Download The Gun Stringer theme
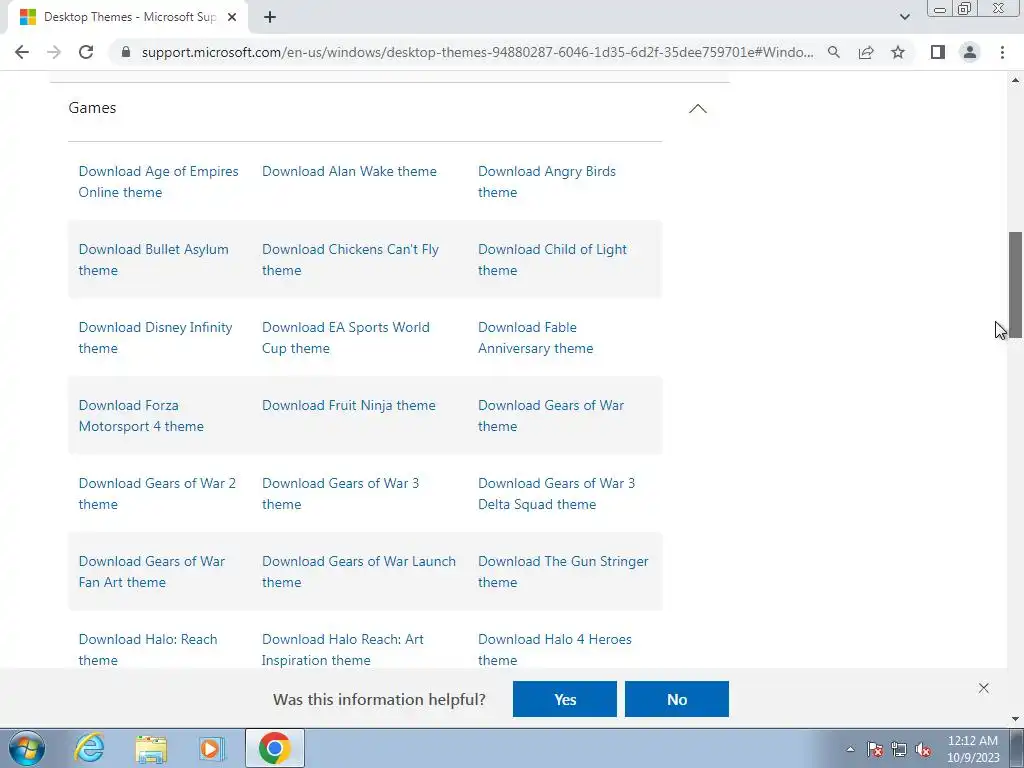Image resolution: width=1024 pixels, height=768 pixels. [563, 571]
